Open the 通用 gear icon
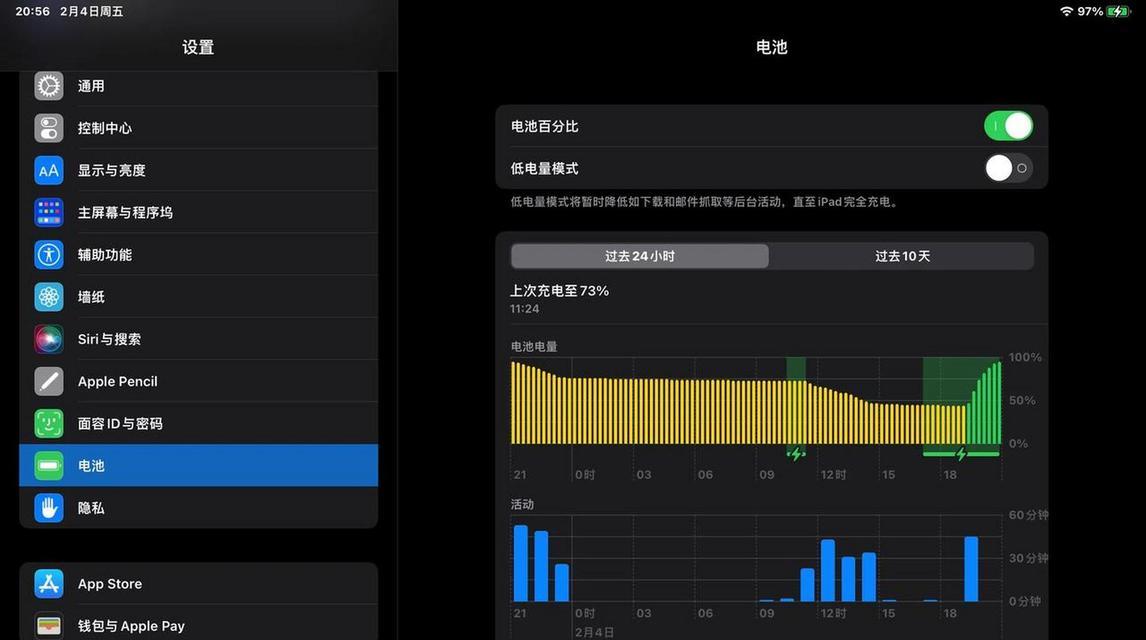The width and height of the screenshot is (1146, 640). click(x=49, y=86)
